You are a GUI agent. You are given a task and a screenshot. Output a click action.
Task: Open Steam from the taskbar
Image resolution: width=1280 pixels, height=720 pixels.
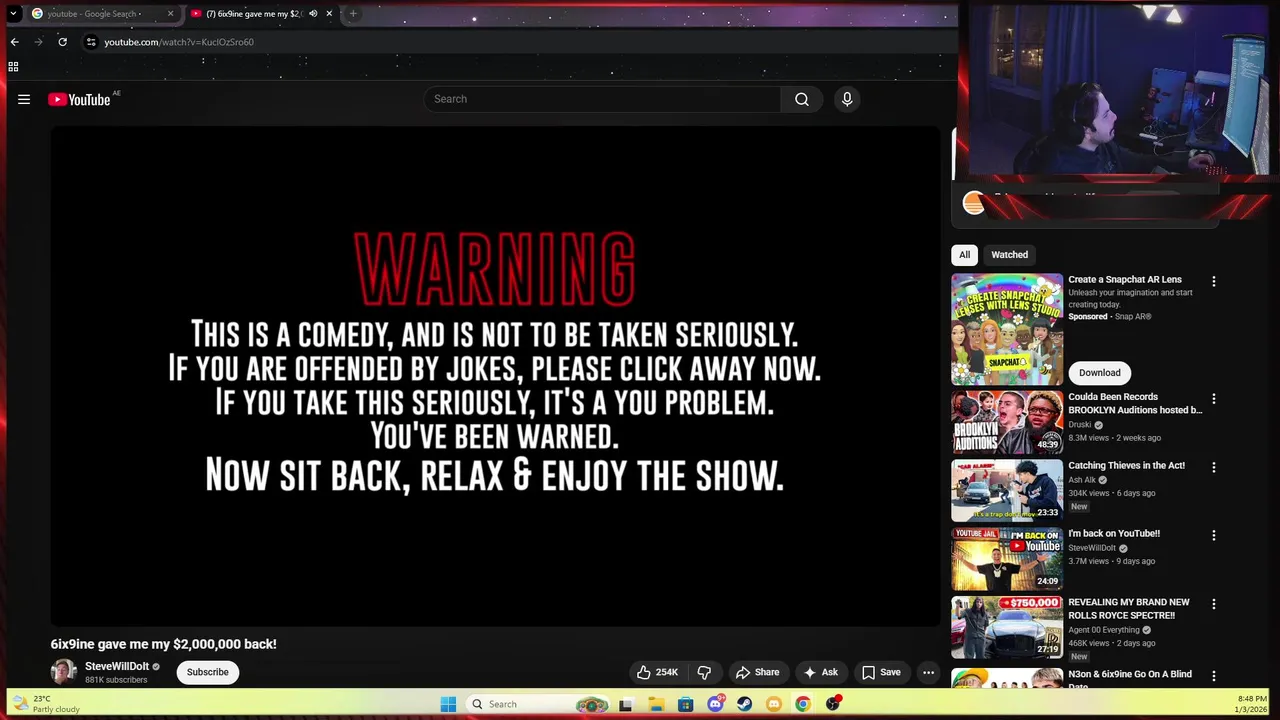744,704
